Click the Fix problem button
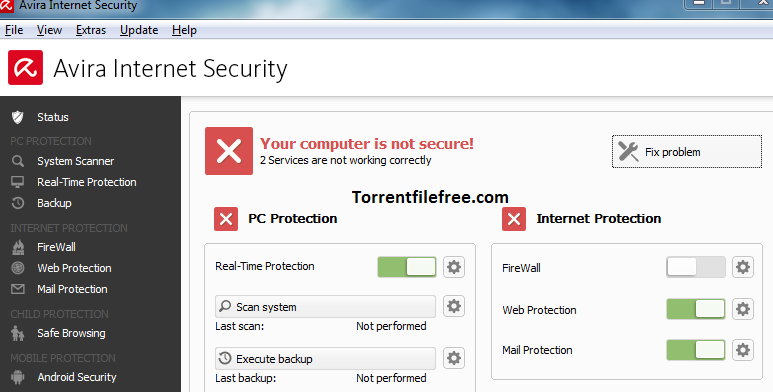The image size is (773, 392). 687,151
